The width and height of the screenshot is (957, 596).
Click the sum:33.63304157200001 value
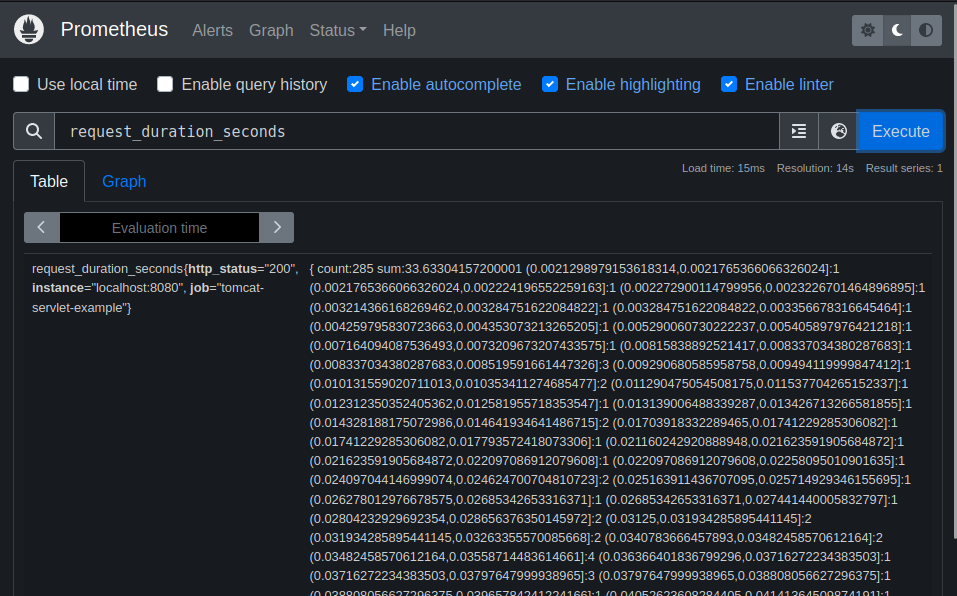tap(449, 268)
